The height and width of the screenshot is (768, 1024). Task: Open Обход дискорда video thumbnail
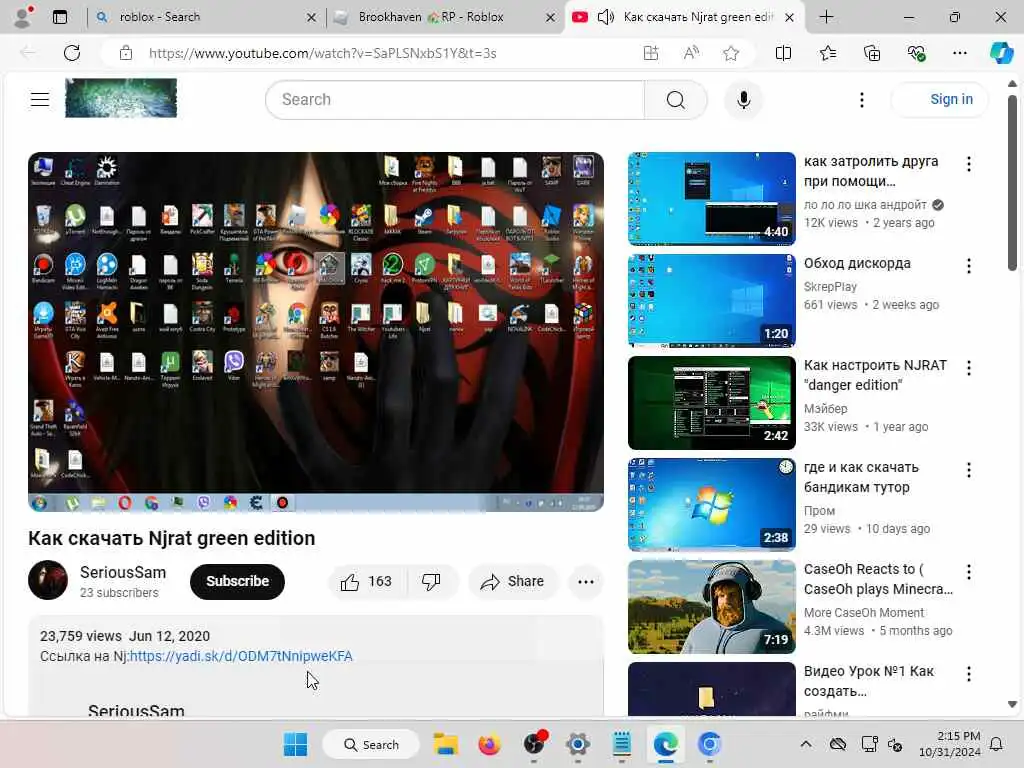(x=712, y=300)
